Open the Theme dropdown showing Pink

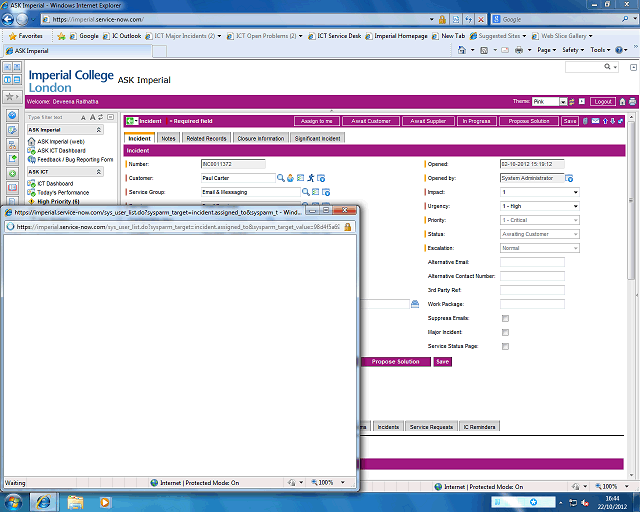[549, 101]
